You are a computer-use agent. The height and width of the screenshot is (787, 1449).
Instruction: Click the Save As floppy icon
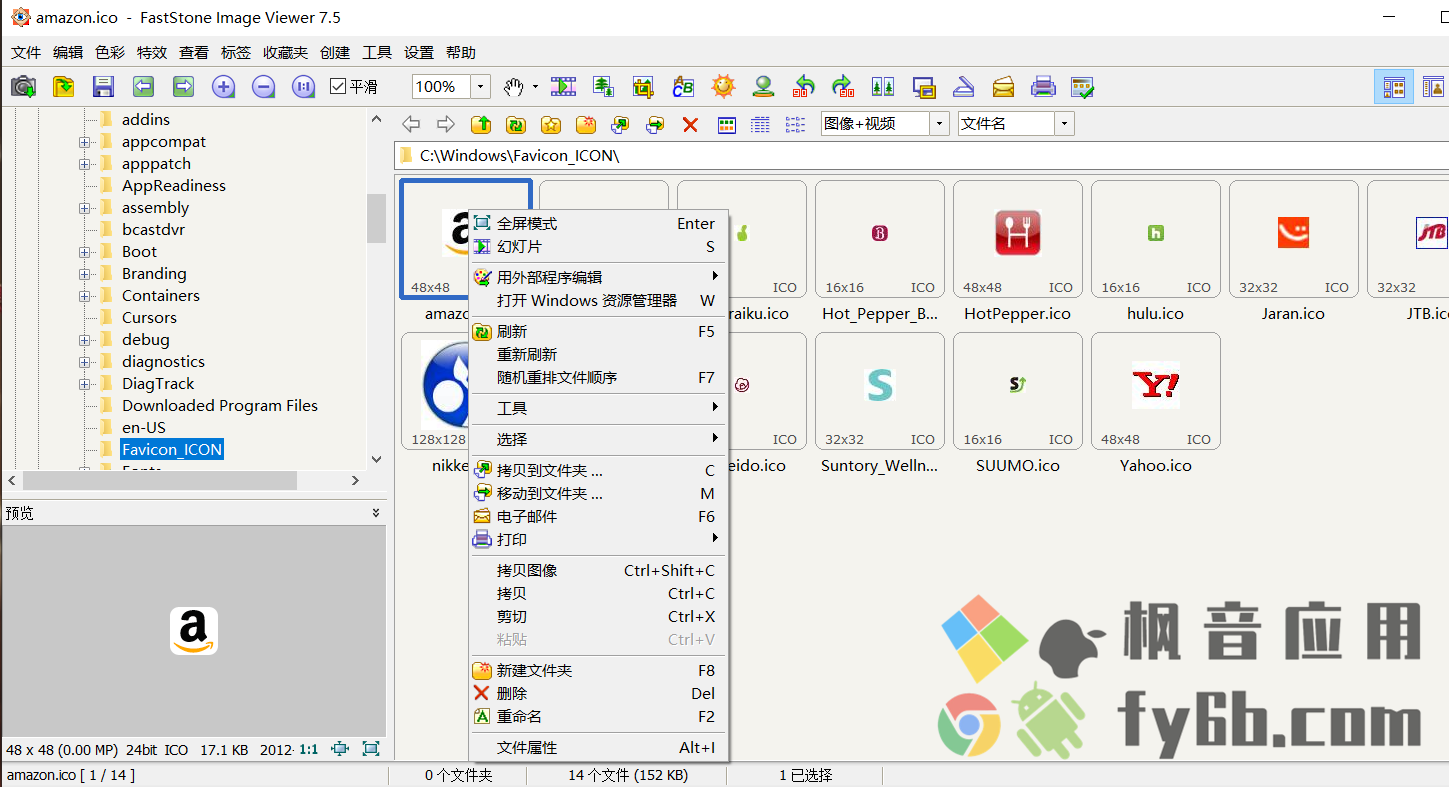click(x=103, y=87)
